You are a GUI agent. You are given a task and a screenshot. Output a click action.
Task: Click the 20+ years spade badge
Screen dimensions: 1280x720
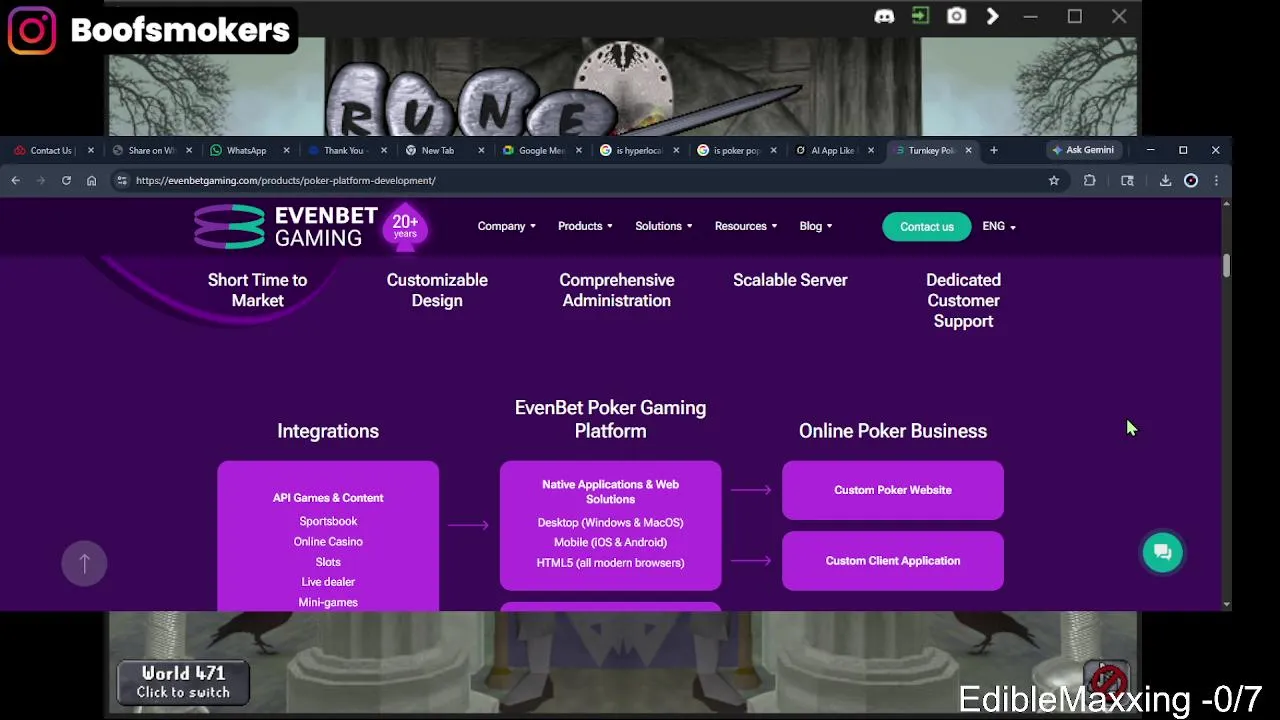pos(405,227)
